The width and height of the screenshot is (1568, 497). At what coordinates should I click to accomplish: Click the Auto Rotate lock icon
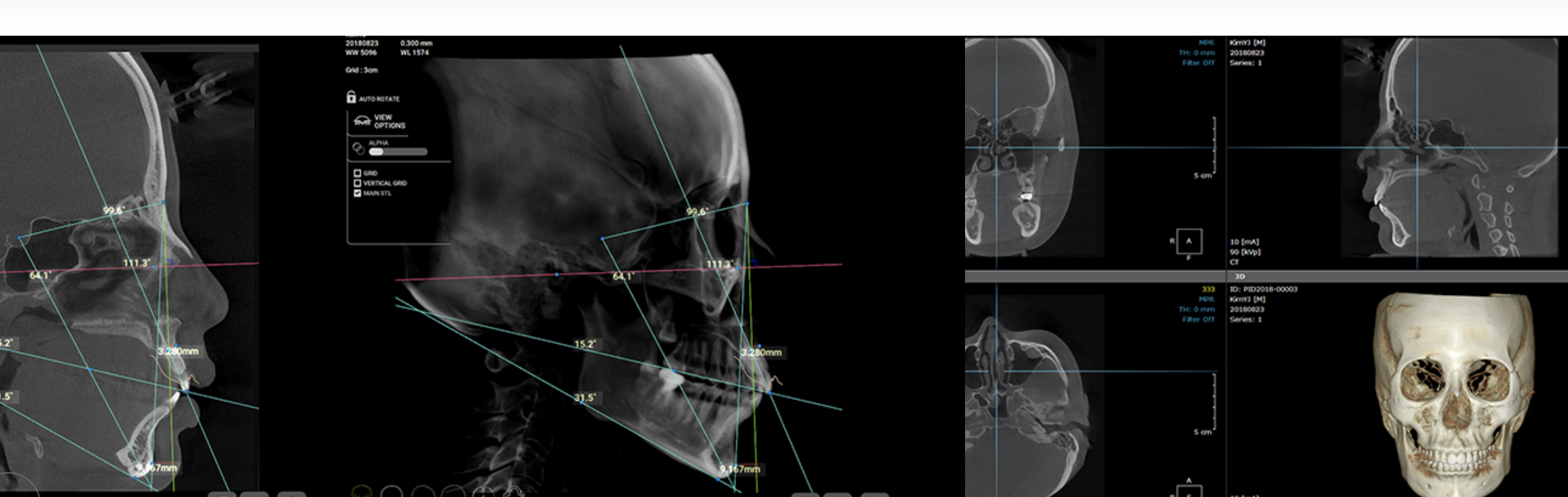tap(351, 98)
